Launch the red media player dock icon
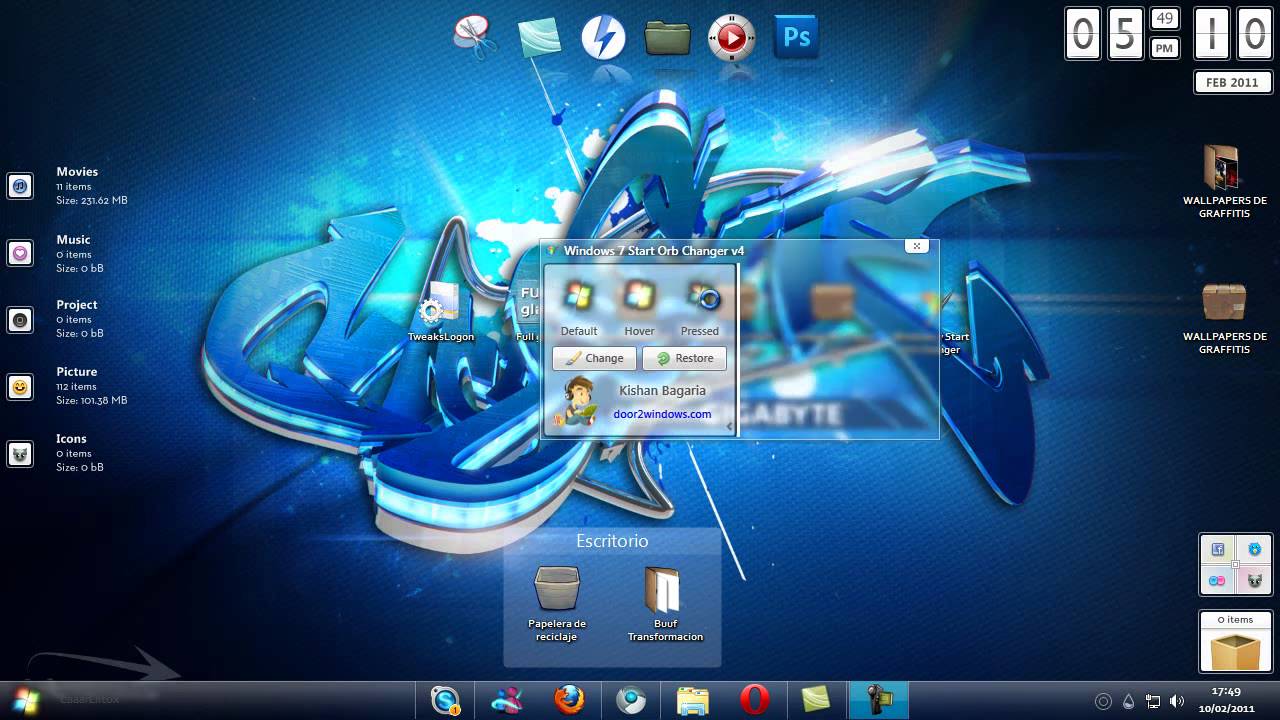Image resolution: width=1280 pixels, height=720 pixels. [x=732, y=38]
